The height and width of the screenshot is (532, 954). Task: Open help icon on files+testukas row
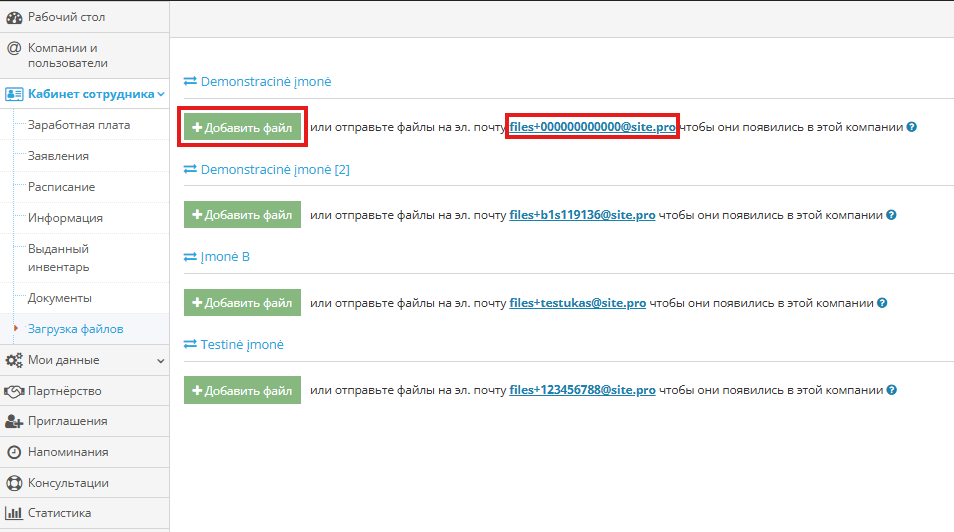[x=882, y=303]
